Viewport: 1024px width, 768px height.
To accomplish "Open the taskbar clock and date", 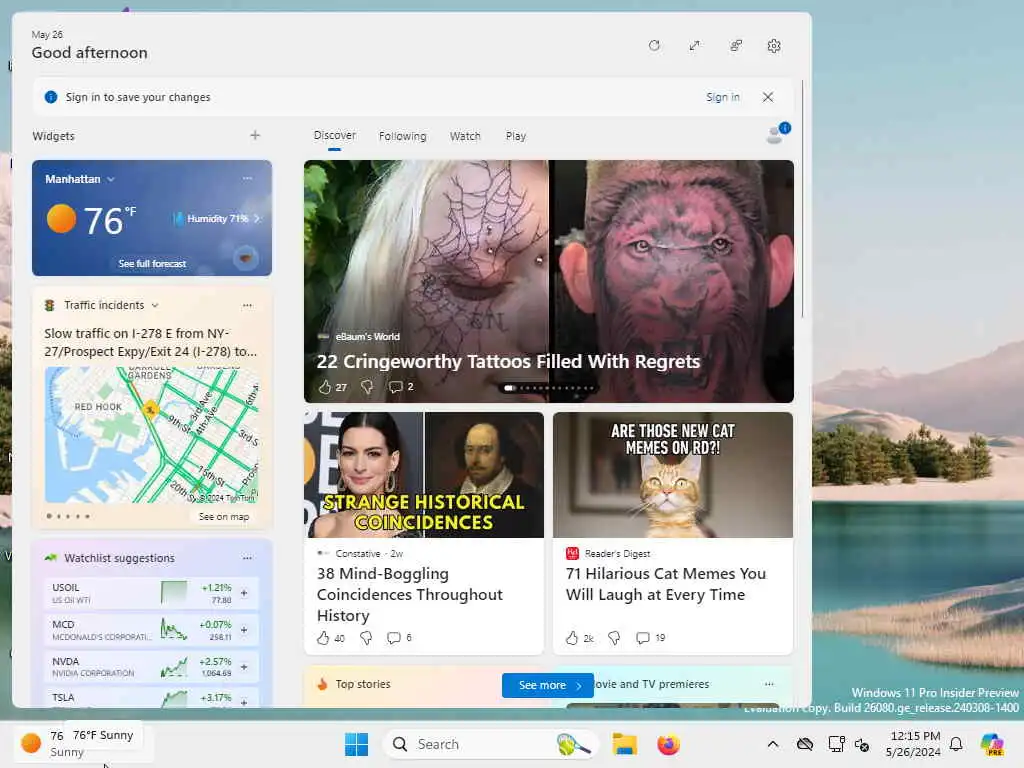I will click(914, 744).
